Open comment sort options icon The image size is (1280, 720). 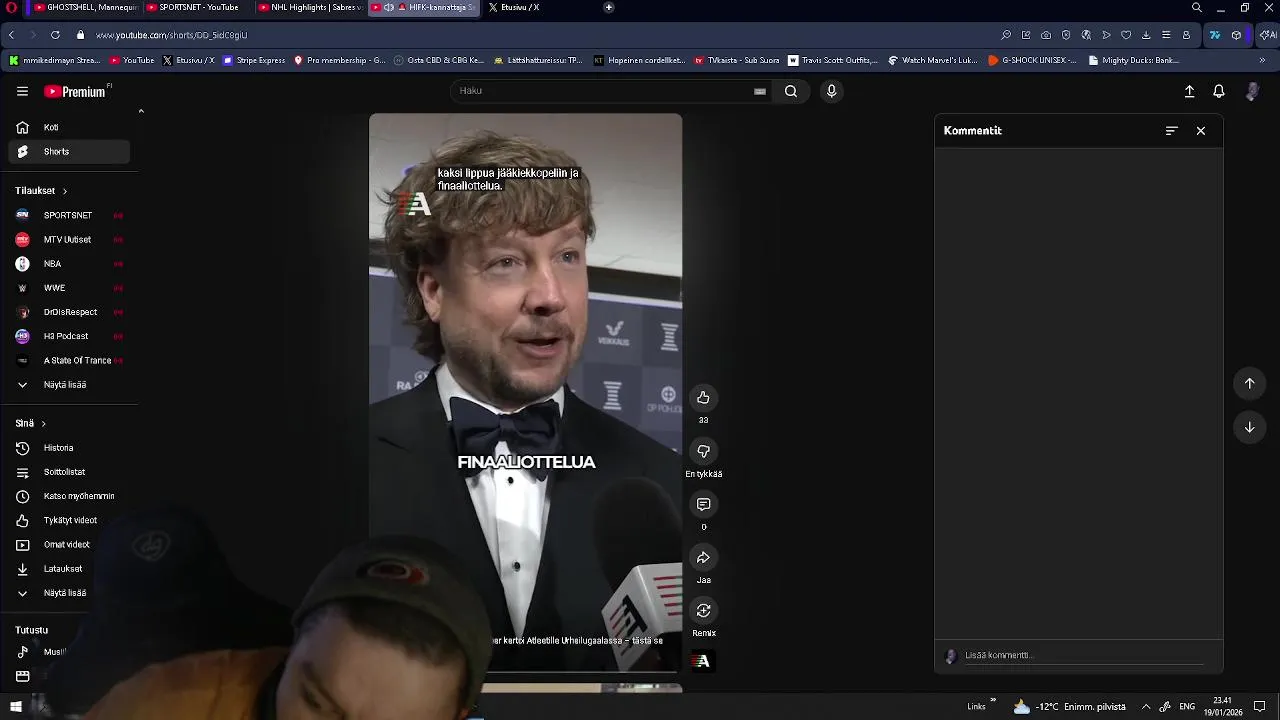coord(1171,131)
